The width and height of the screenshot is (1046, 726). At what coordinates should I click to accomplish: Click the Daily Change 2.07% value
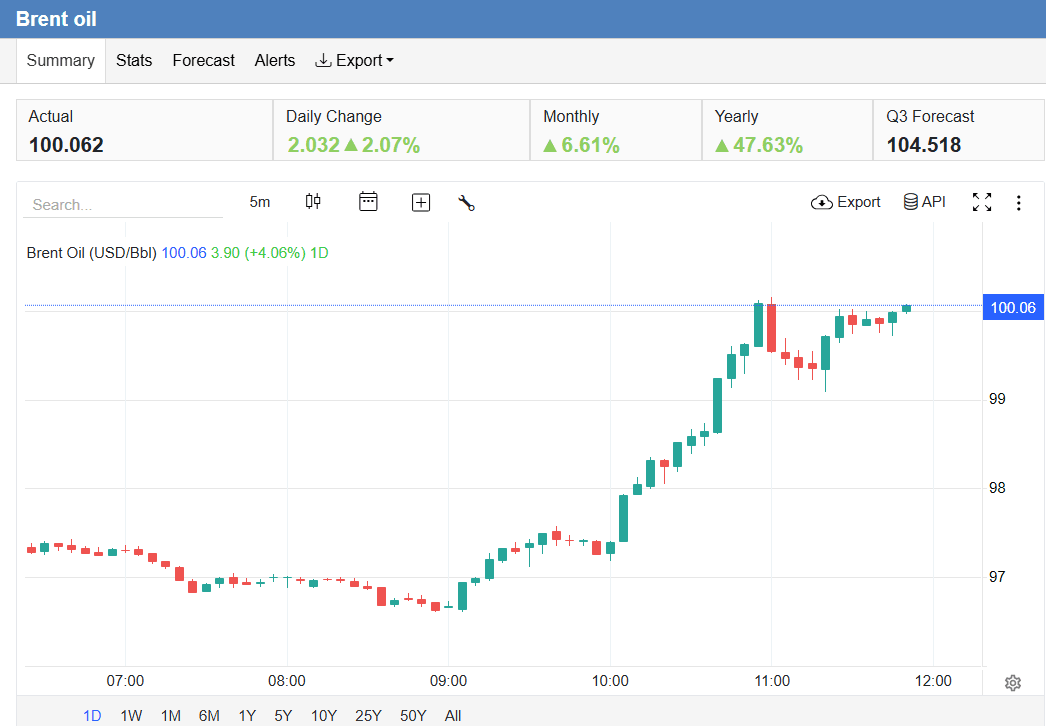(391, 145)
